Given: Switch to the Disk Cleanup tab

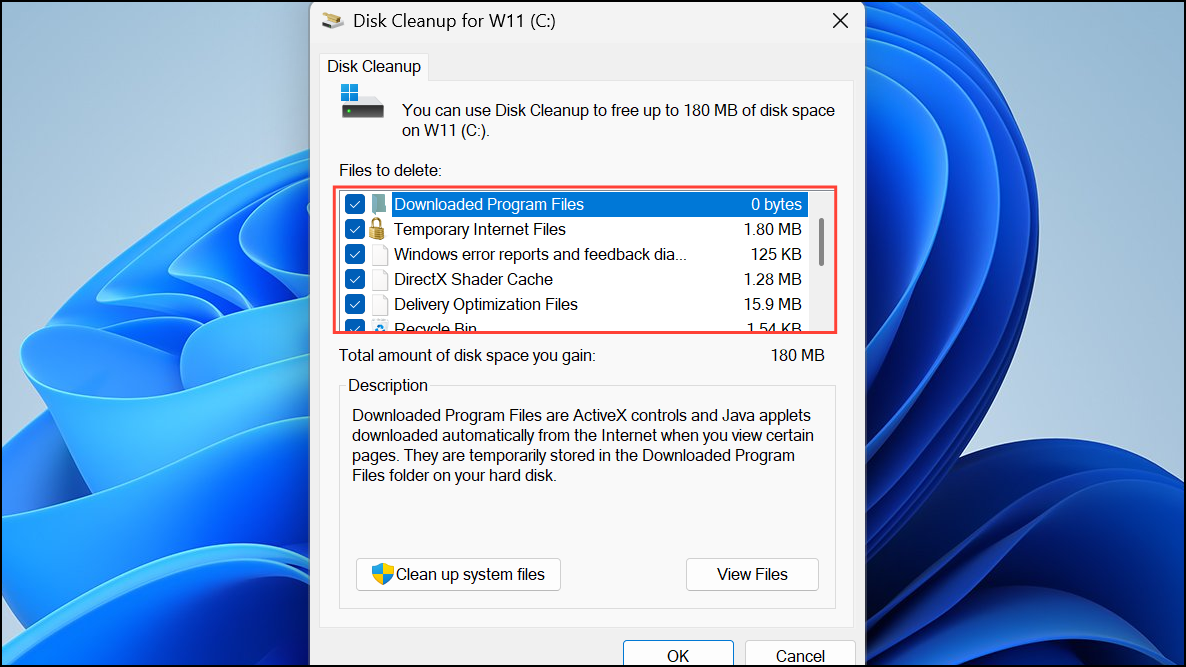Looking at the screenshot, I should [x=373, y=66].
